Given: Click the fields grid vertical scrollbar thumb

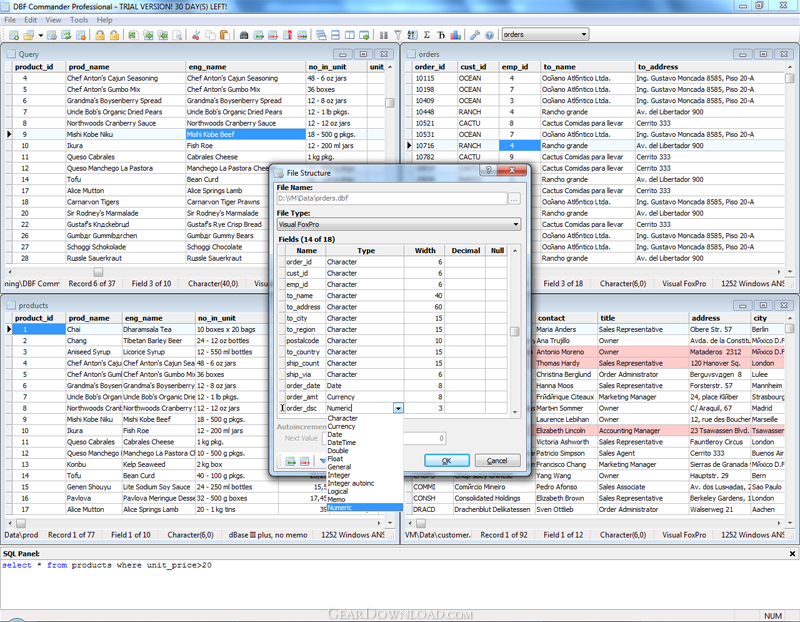Looking at the screenshot, I should 515,331.
